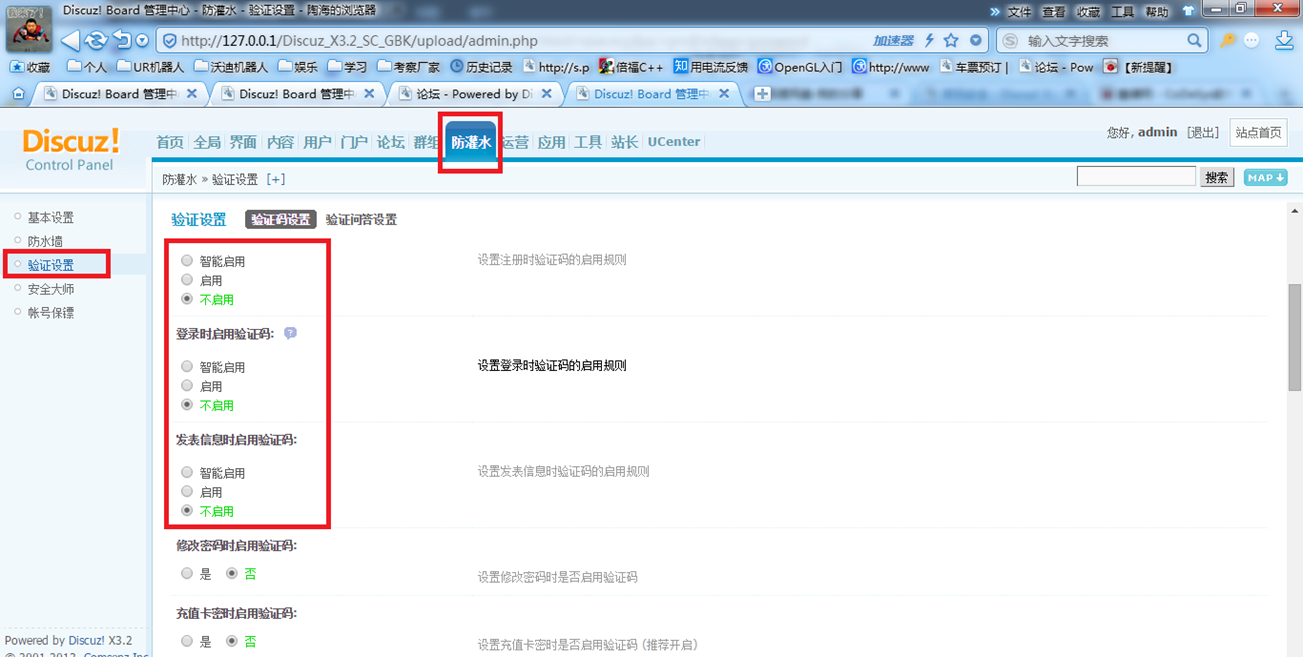Open the 【新提醒】 bookmark

coord(1138,67)
